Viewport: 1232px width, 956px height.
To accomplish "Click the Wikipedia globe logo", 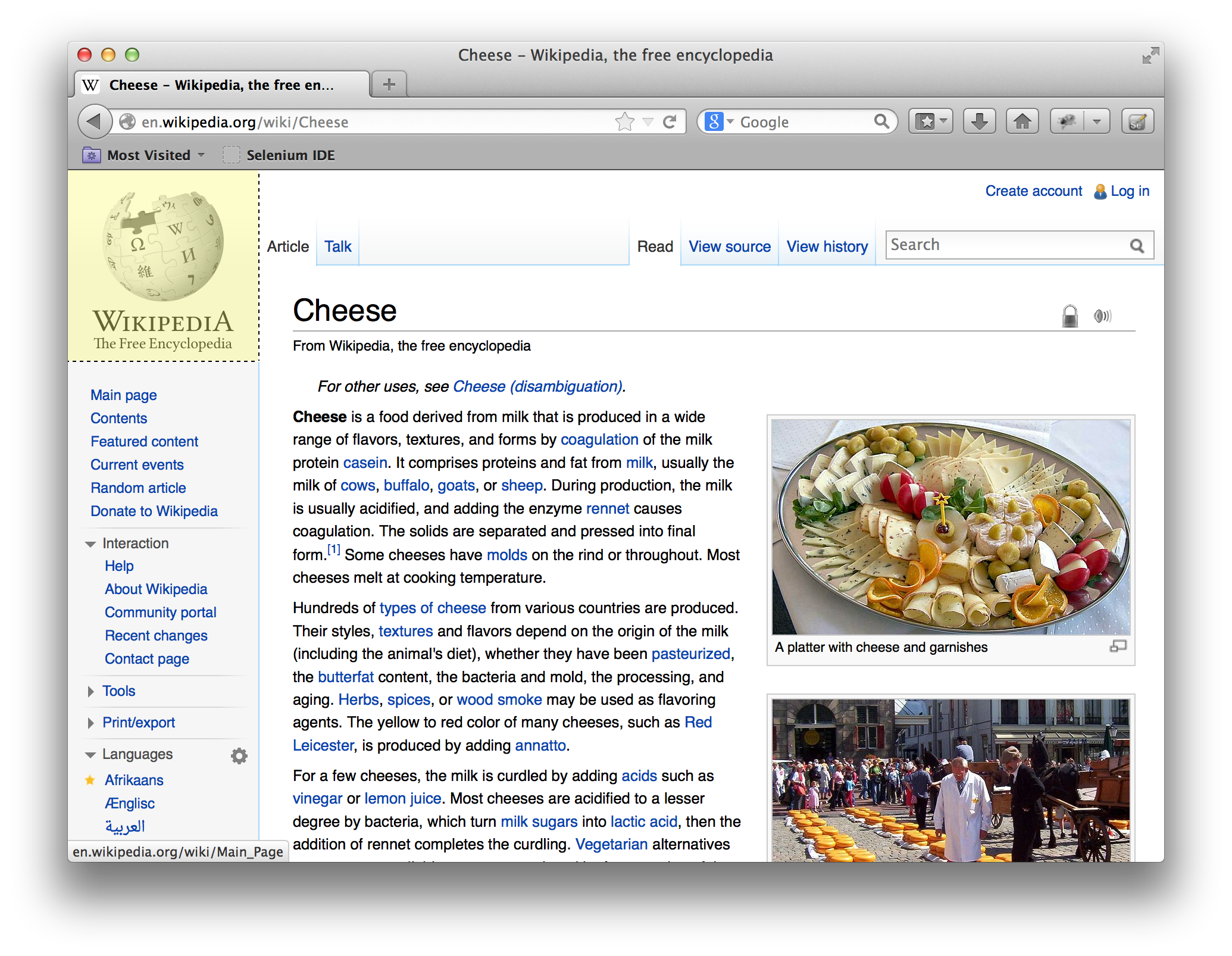I will tap(162, 245).
